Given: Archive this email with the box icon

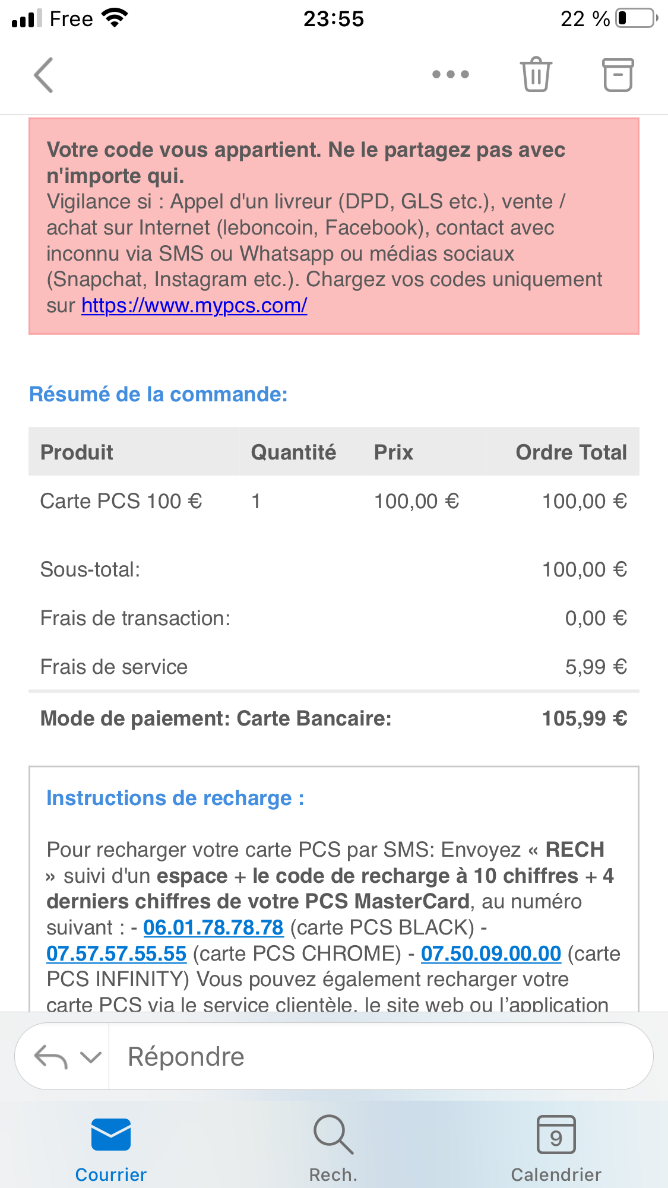Looking at the screenshot, I should pyautogui.click(x=617, y=74).
